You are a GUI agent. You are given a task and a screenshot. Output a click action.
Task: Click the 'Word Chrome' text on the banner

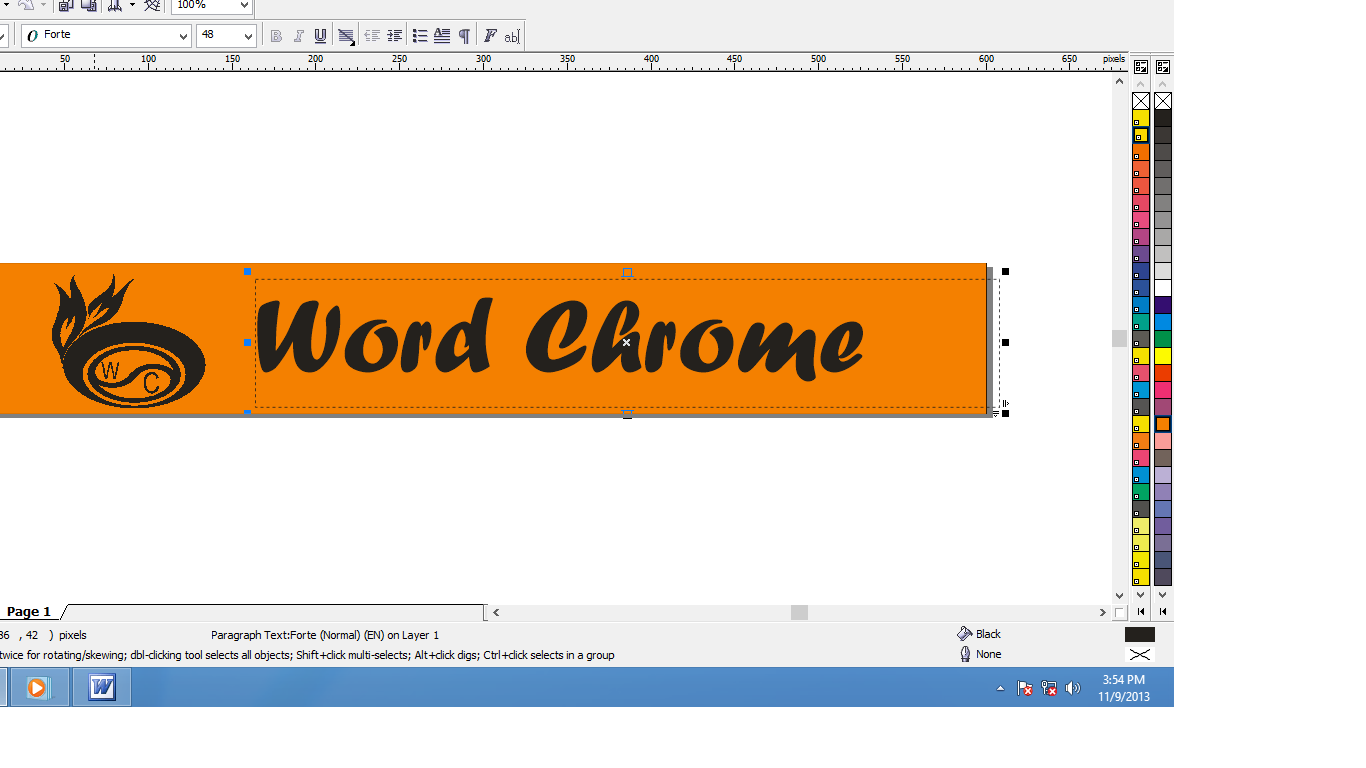click(x=560, y=338)
